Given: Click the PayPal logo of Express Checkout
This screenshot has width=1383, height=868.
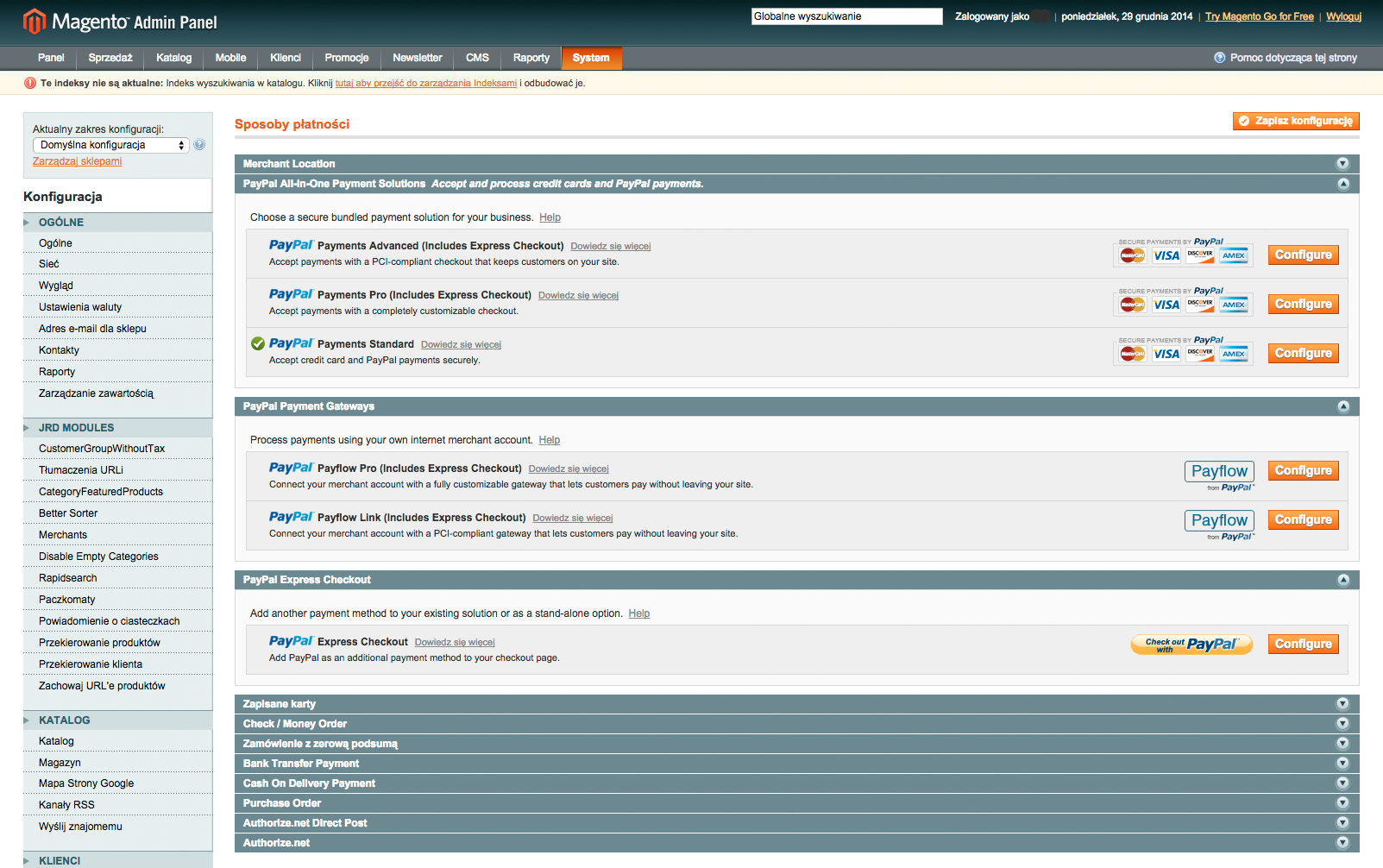Looking at the screenshot, I should point(291,641).
